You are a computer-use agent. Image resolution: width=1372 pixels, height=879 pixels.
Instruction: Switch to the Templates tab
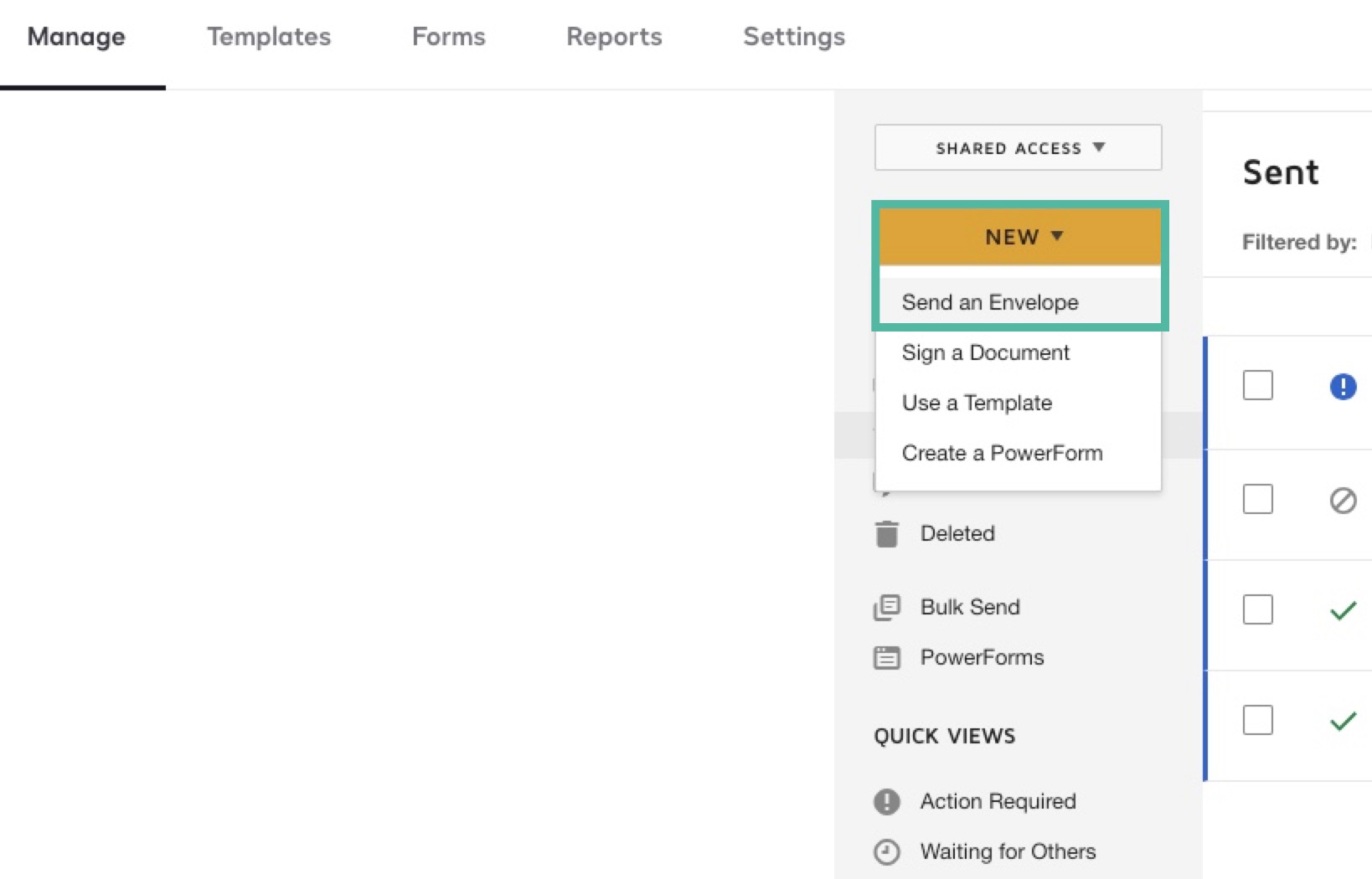pyautogui.click(x=269, y=37)
